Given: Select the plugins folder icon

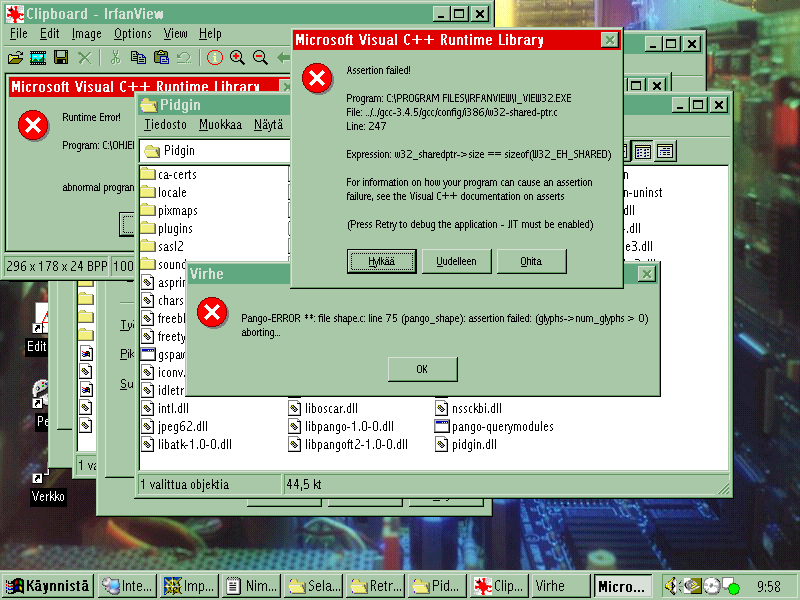Looking at the screenshot, I should point(148,228).
